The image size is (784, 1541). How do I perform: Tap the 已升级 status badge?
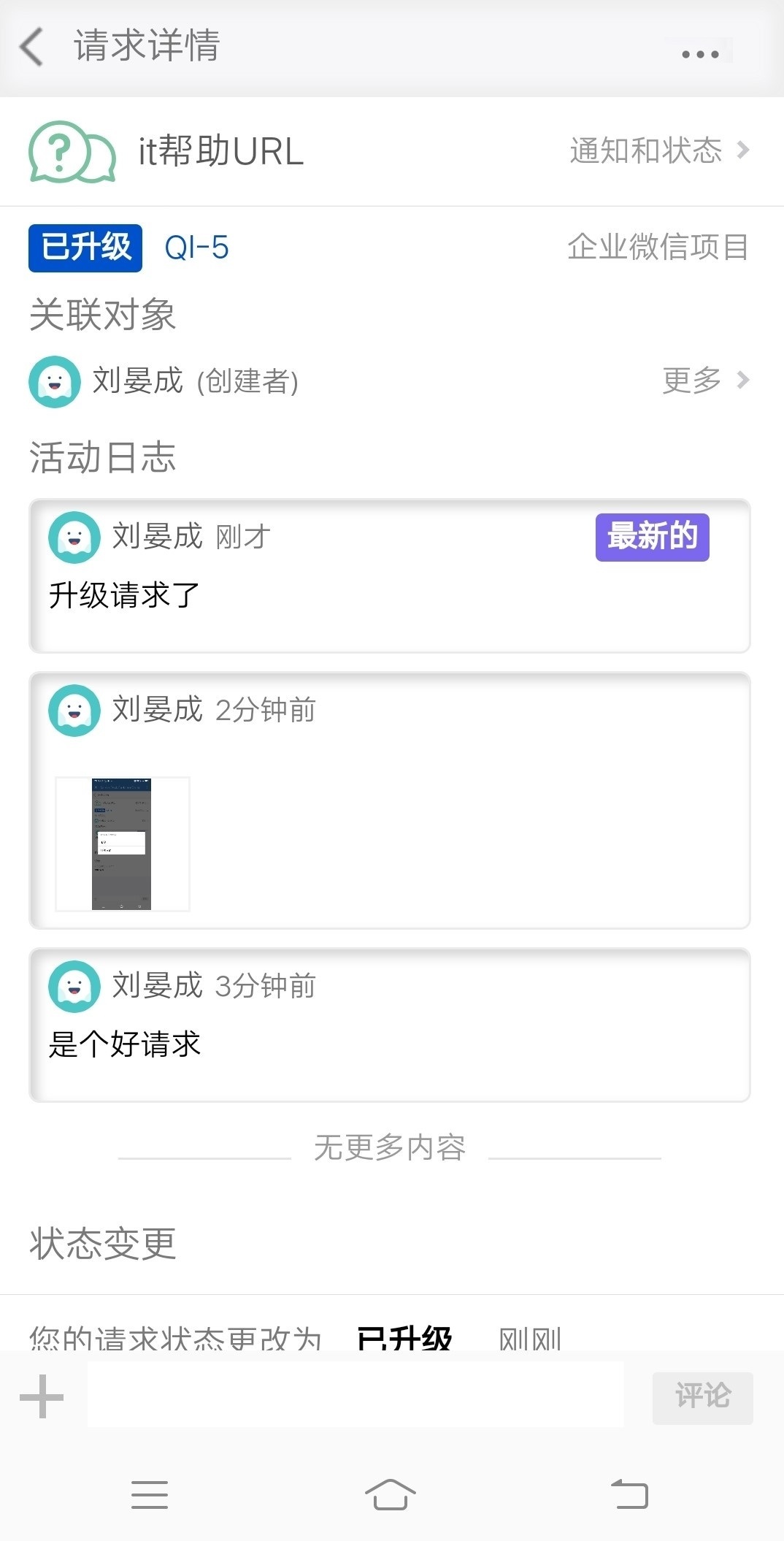[85, 248]
